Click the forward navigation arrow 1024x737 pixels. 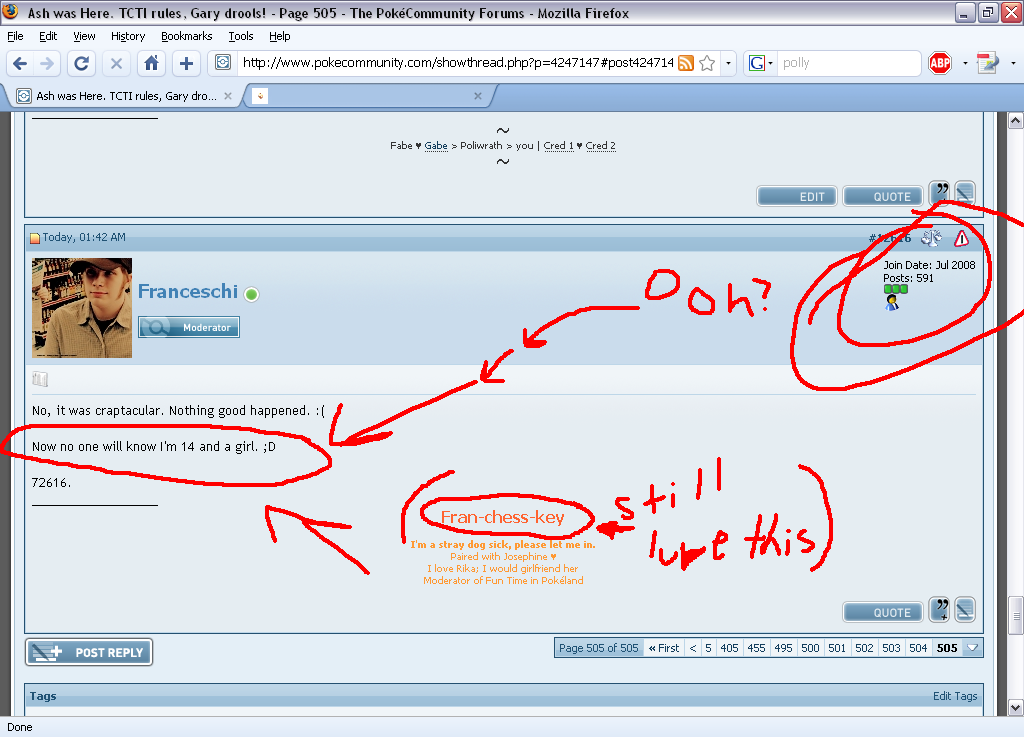click(x=47, y=63)
